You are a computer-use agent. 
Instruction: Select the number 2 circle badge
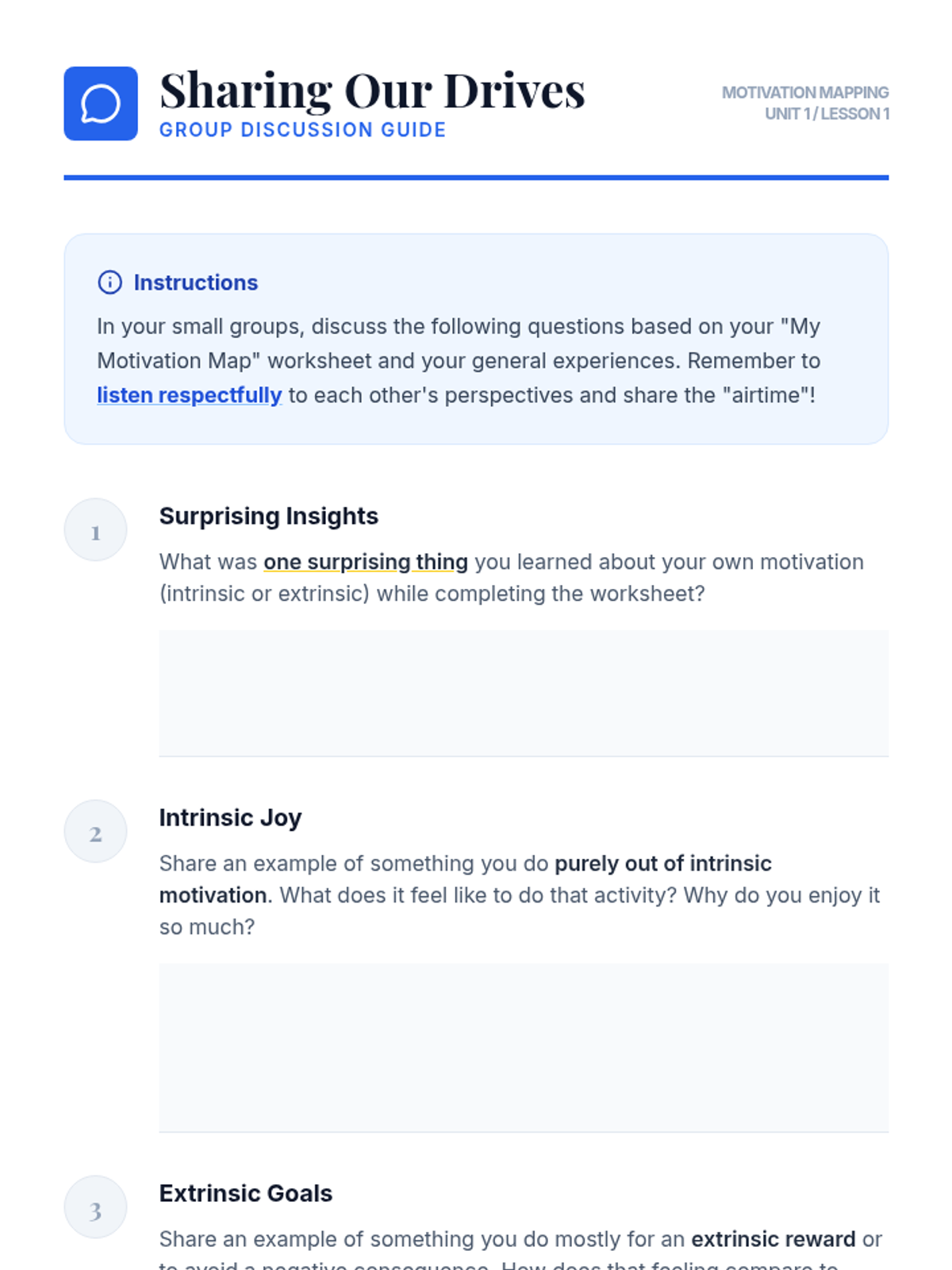95,832
